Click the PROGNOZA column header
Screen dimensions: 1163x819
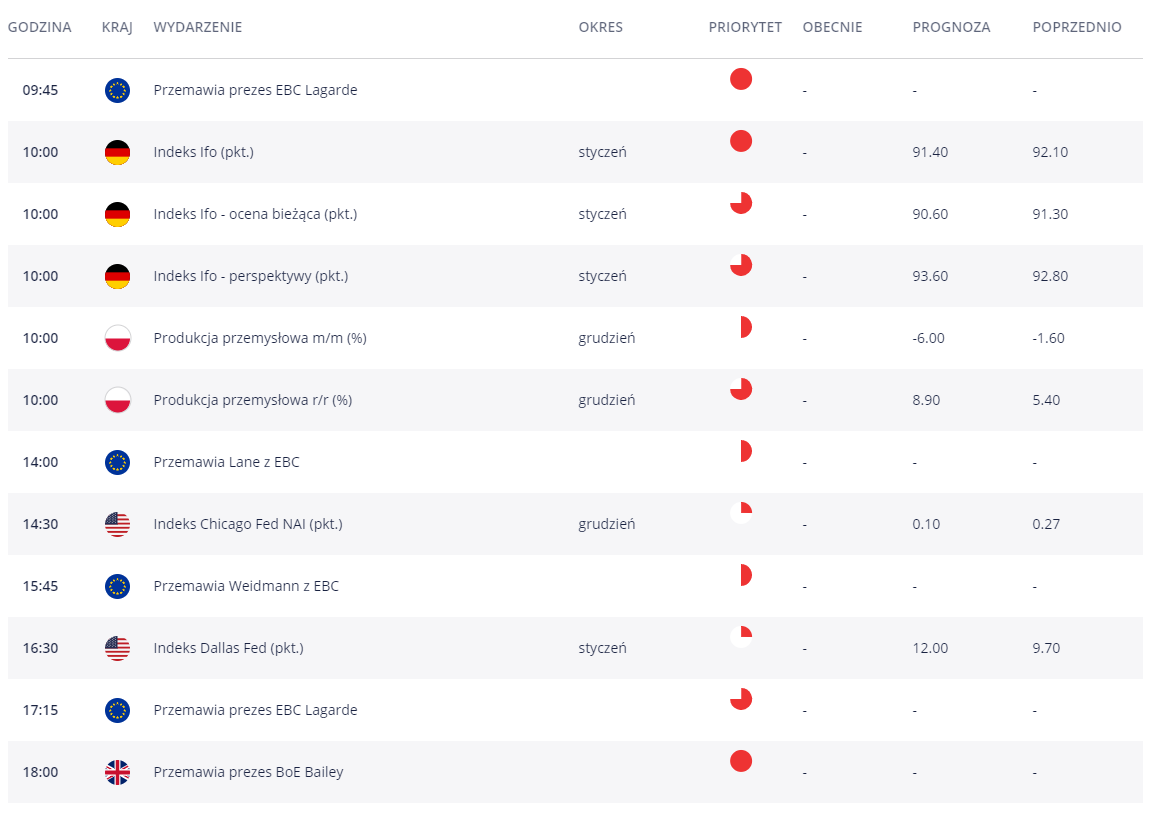(x=951, y=27)
